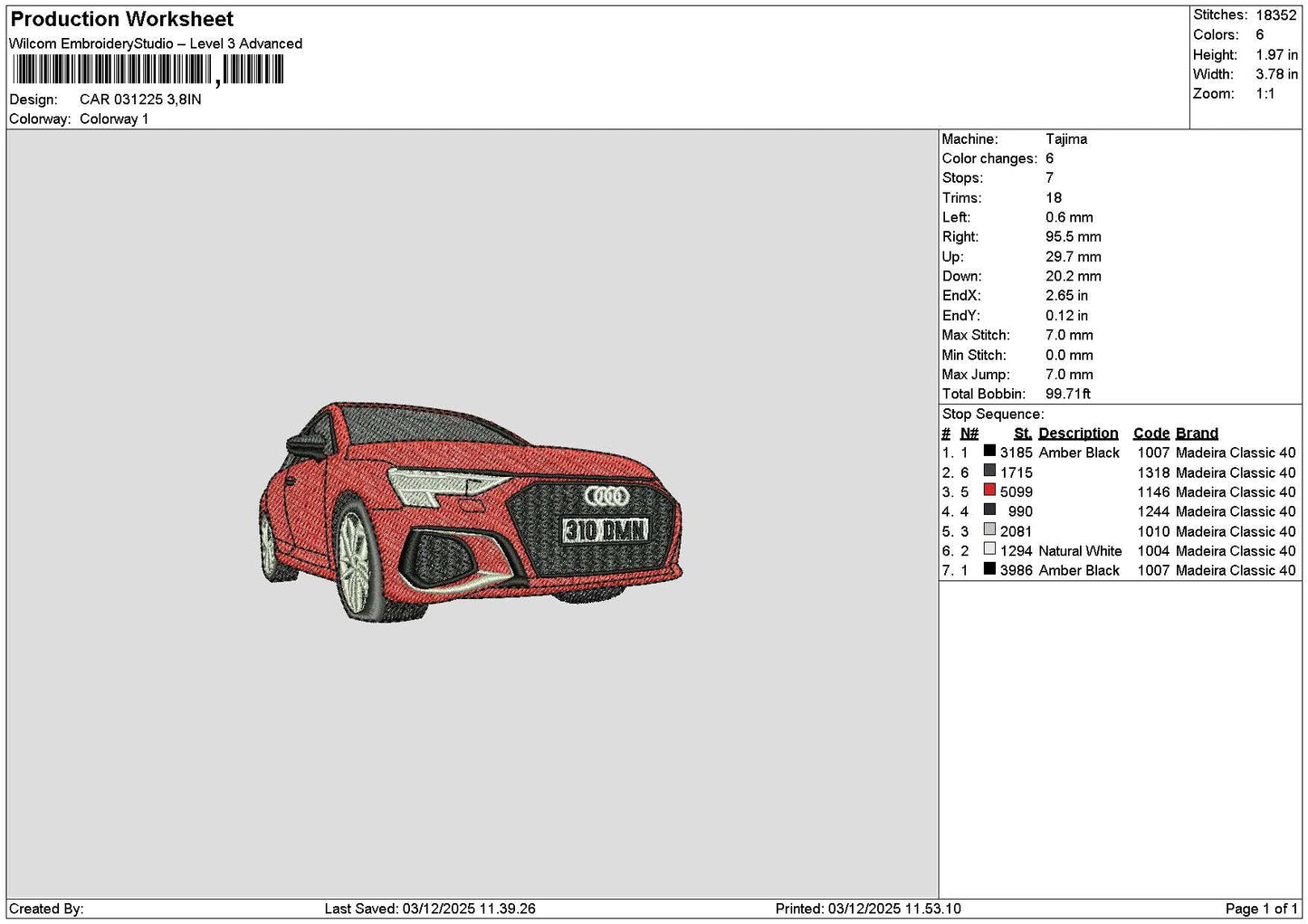Click code '1318' in the thread table
The height and width of the screenshot is (924, 1308).
click(x=1153, y=472)
